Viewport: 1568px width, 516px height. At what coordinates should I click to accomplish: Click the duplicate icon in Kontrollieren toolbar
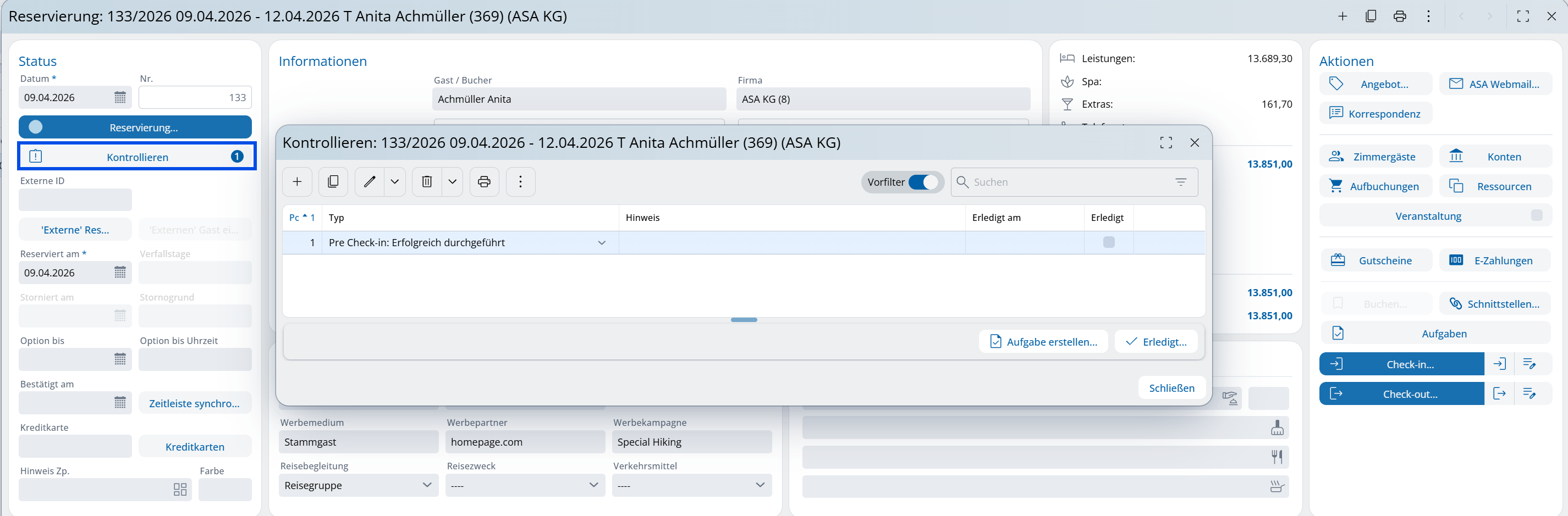point(333,182)
